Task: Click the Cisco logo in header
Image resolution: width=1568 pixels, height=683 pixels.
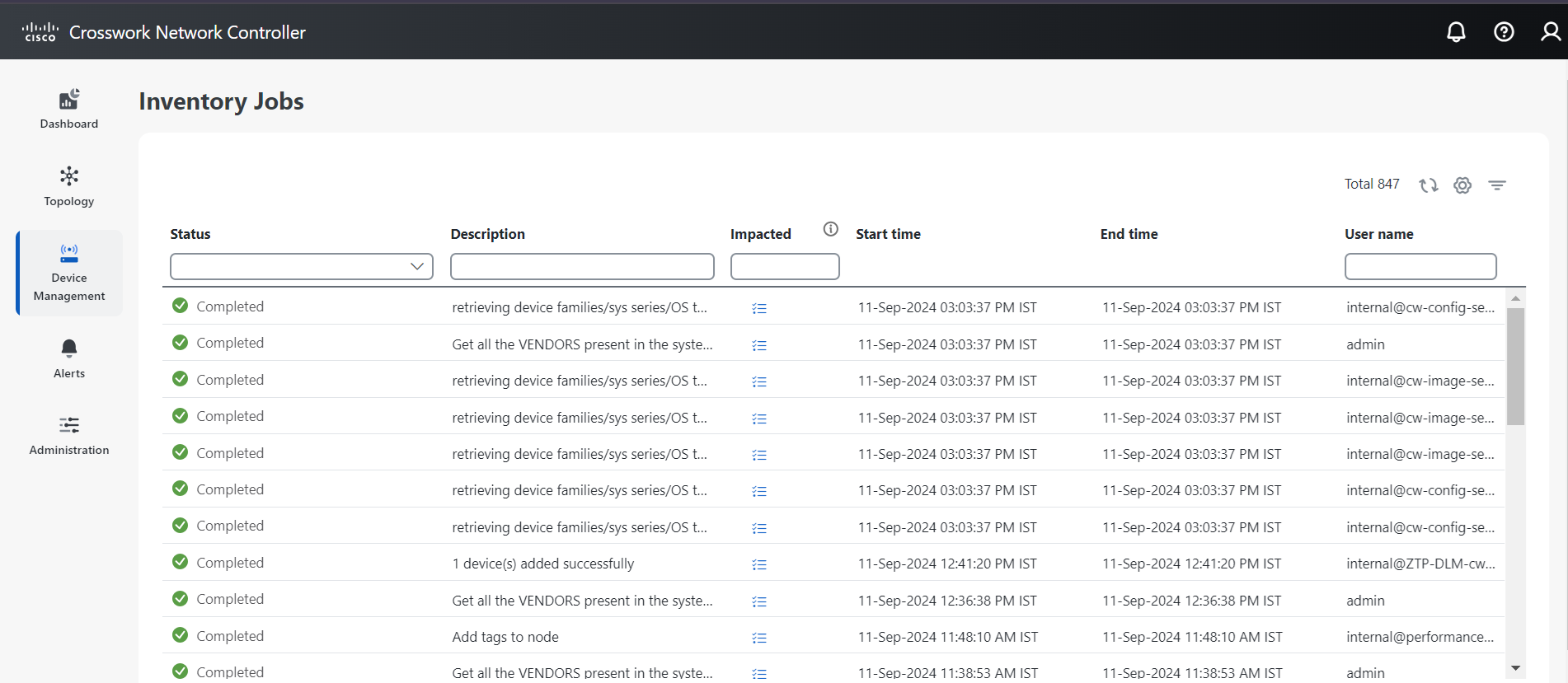Action: [x=40, y=32]
